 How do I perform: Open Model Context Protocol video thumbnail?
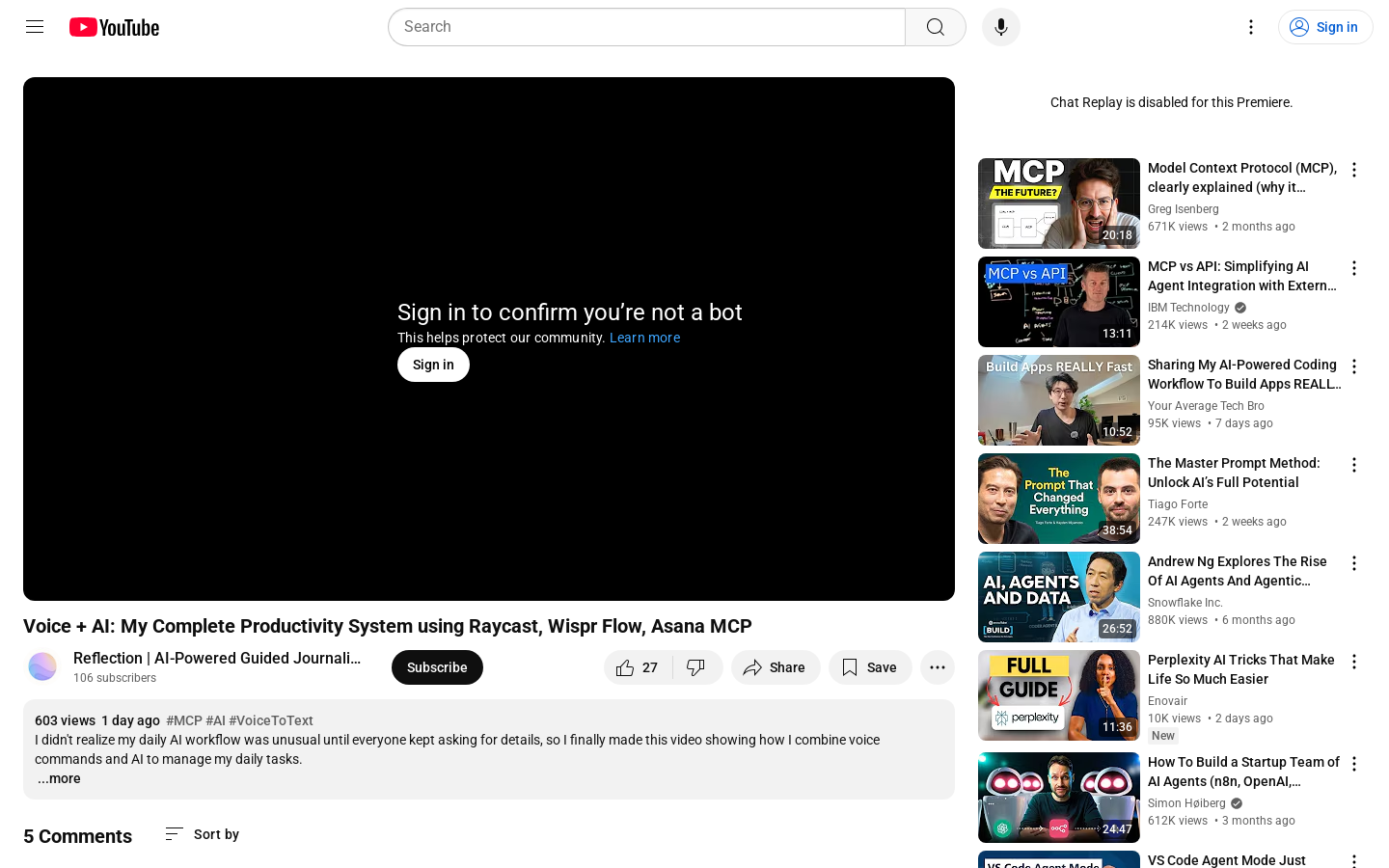coord(1059,203)
